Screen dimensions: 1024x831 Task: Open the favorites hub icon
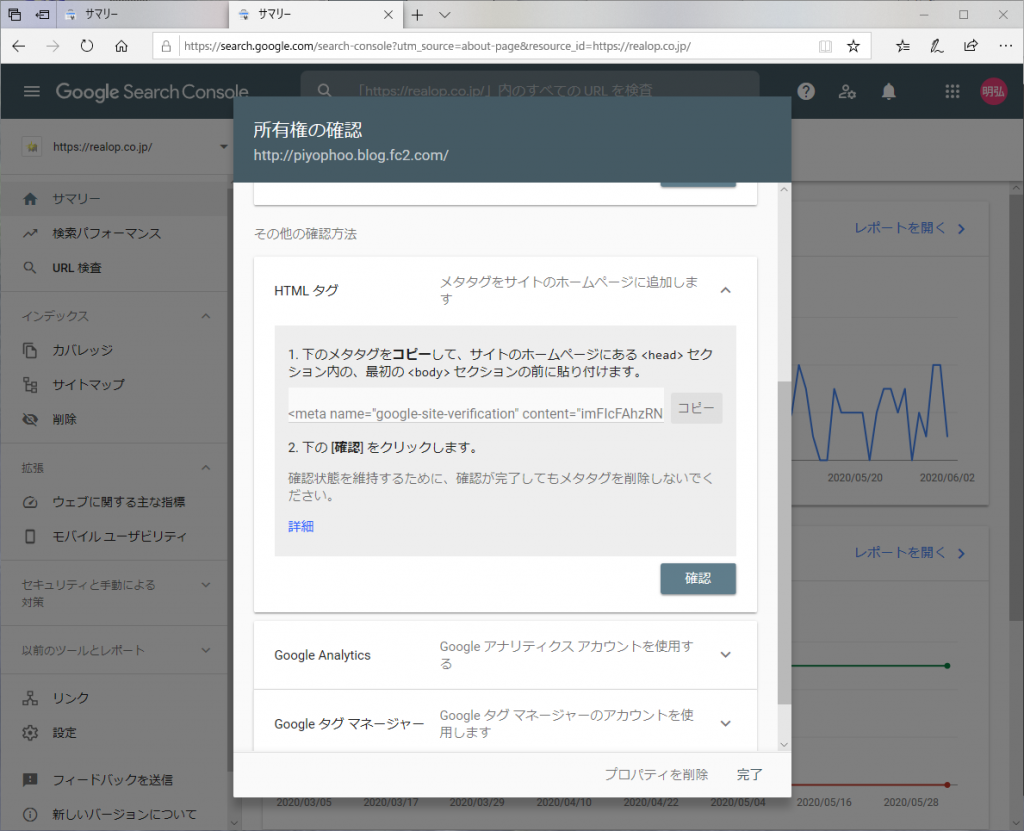[x=903, y=46]
